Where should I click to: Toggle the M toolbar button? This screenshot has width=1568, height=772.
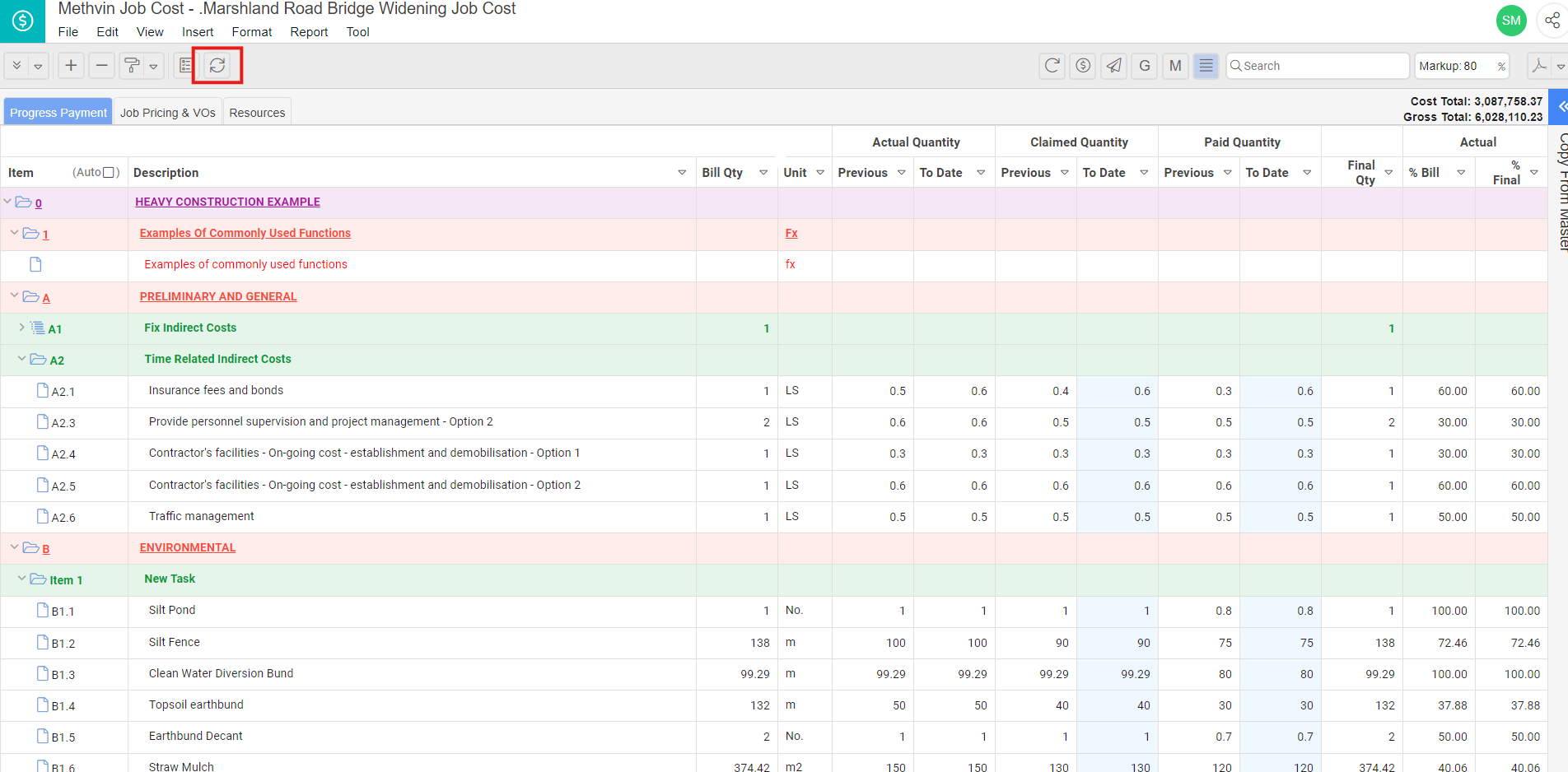[1175, 66]
